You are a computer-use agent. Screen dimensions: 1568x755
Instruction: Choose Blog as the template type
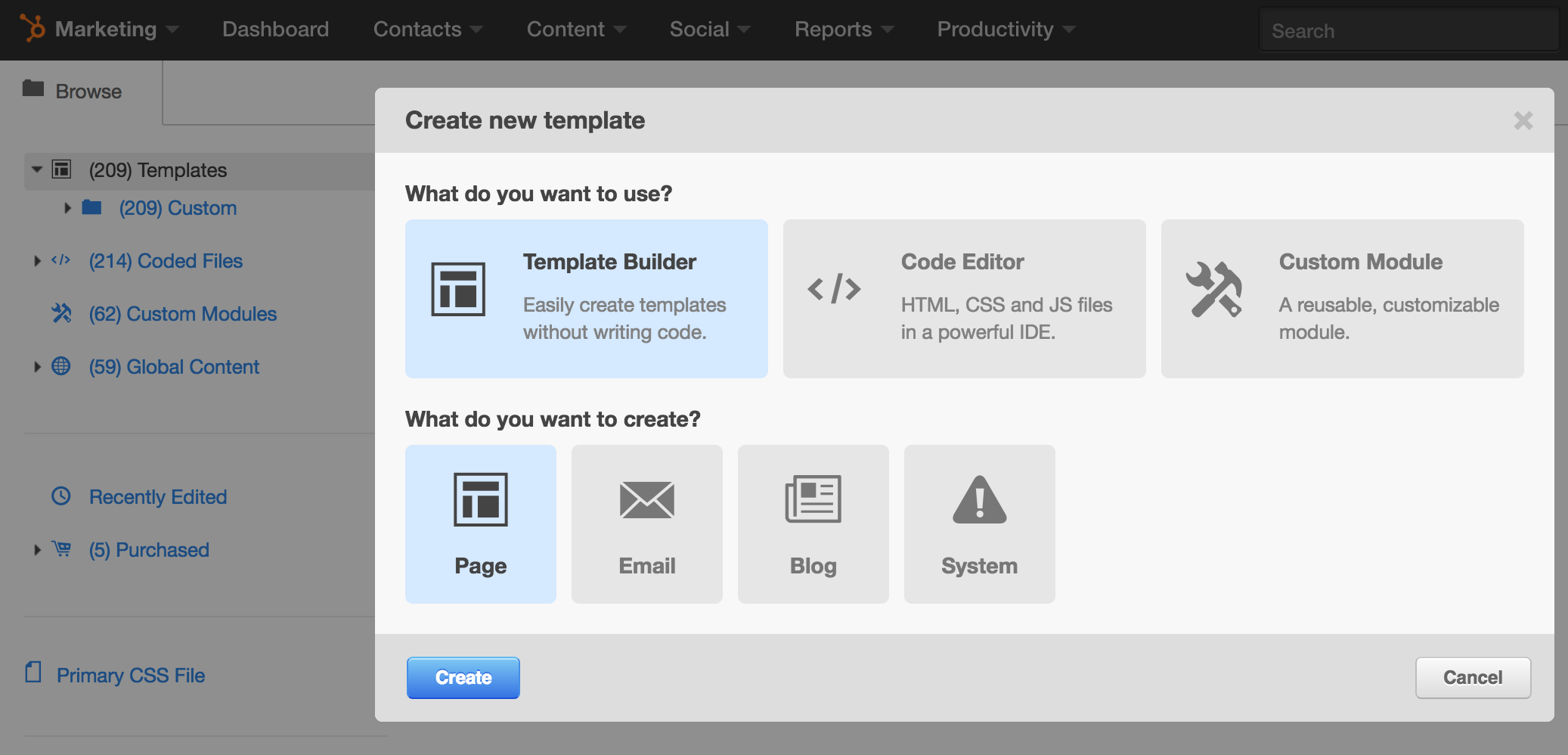pyautogui.click(x=813, y=524)
